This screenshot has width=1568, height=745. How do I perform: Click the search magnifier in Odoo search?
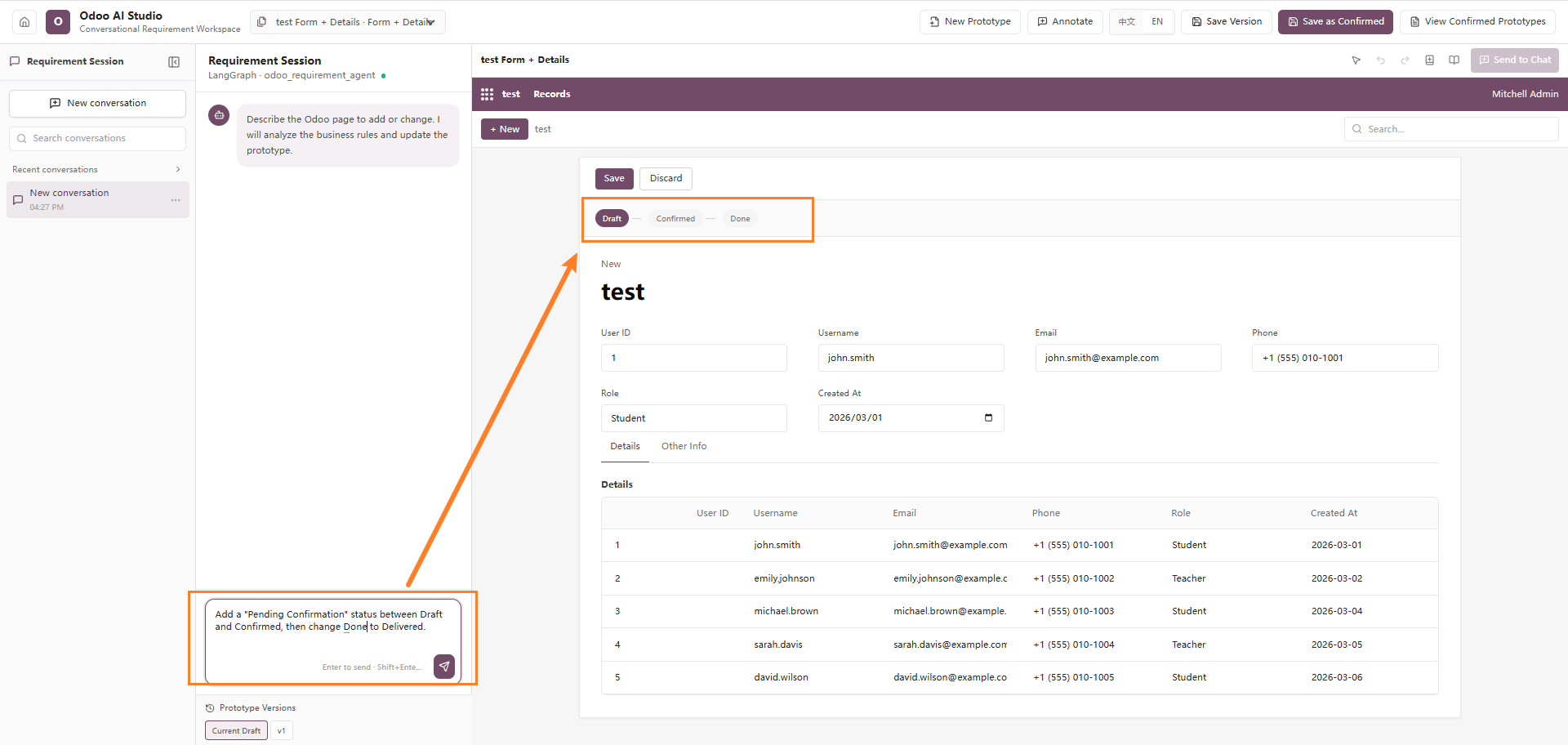coord(1357,129)
